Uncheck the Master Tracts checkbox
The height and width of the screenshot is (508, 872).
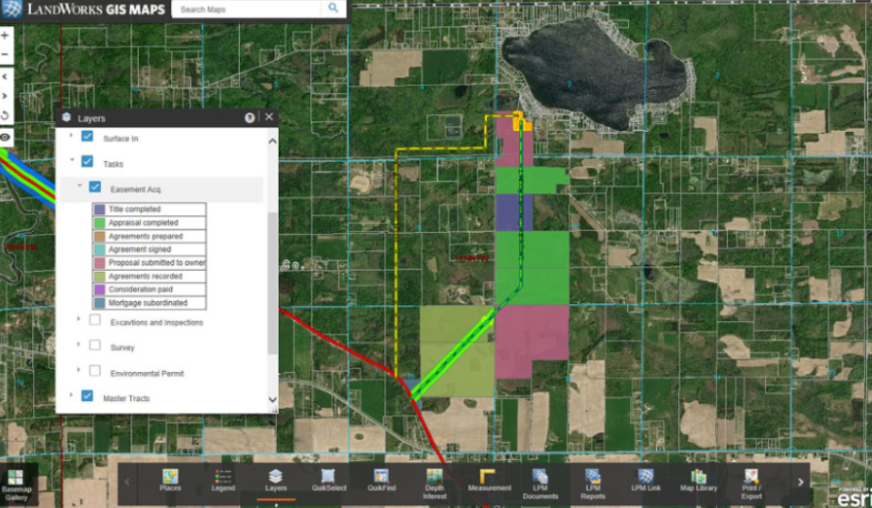pyautogui.click(x=87, y=396)
